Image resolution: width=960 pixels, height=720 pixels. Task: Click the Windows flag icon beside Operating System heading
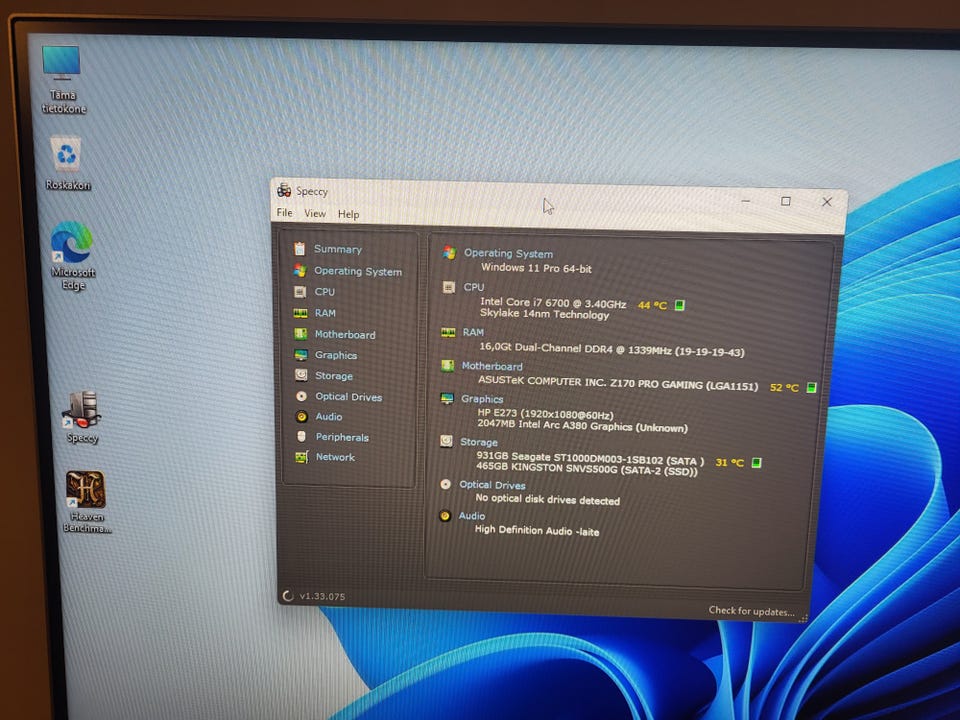[449, 252]
